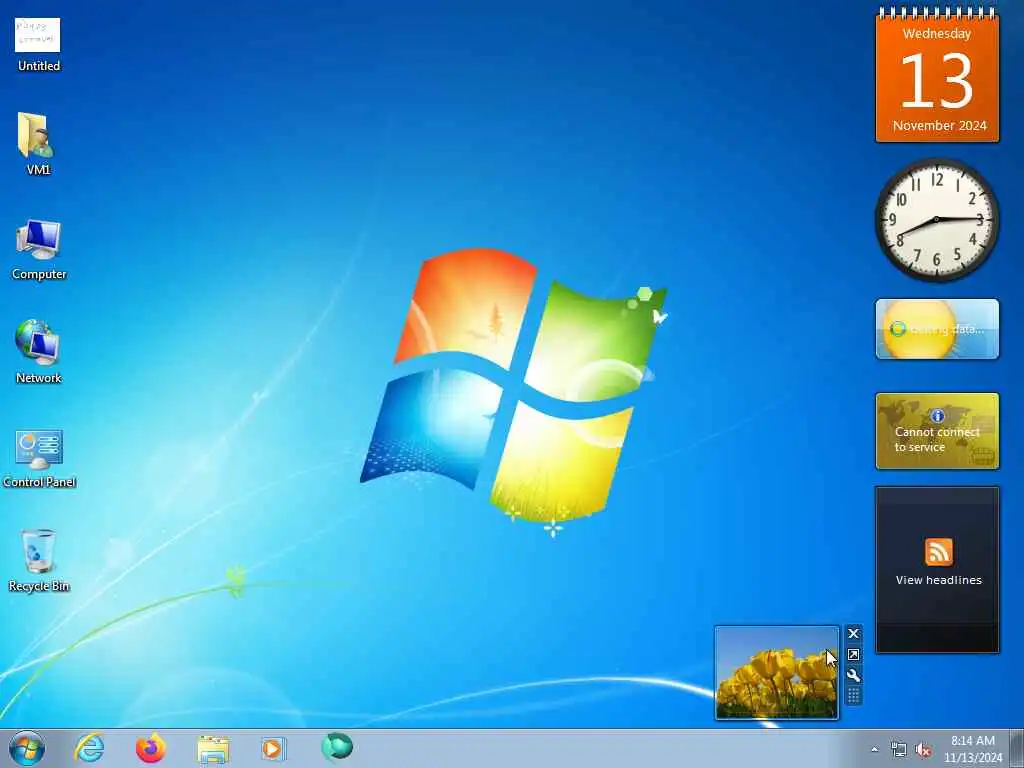The width and height of the screenshot is (1024, 768).
Task: Select the Network desktop icon
Action: click(38, 351)
